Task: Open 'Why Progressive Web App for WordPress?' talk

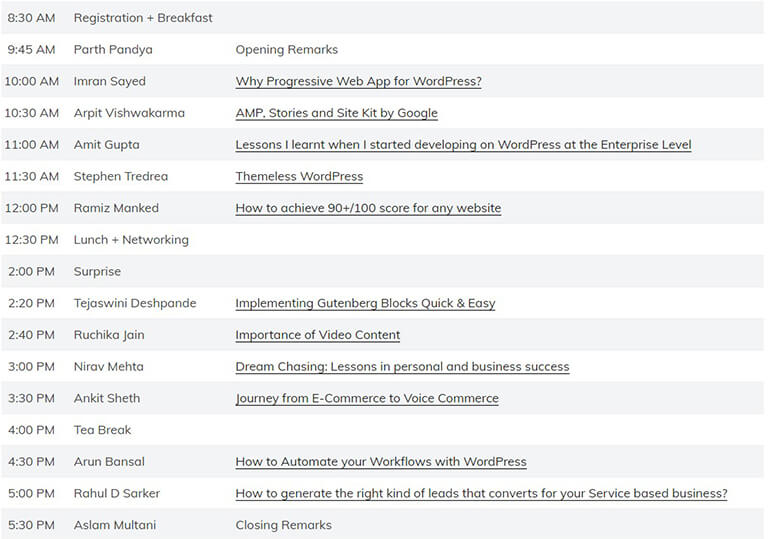Action: pyautogui.click(x=359, y=81)
